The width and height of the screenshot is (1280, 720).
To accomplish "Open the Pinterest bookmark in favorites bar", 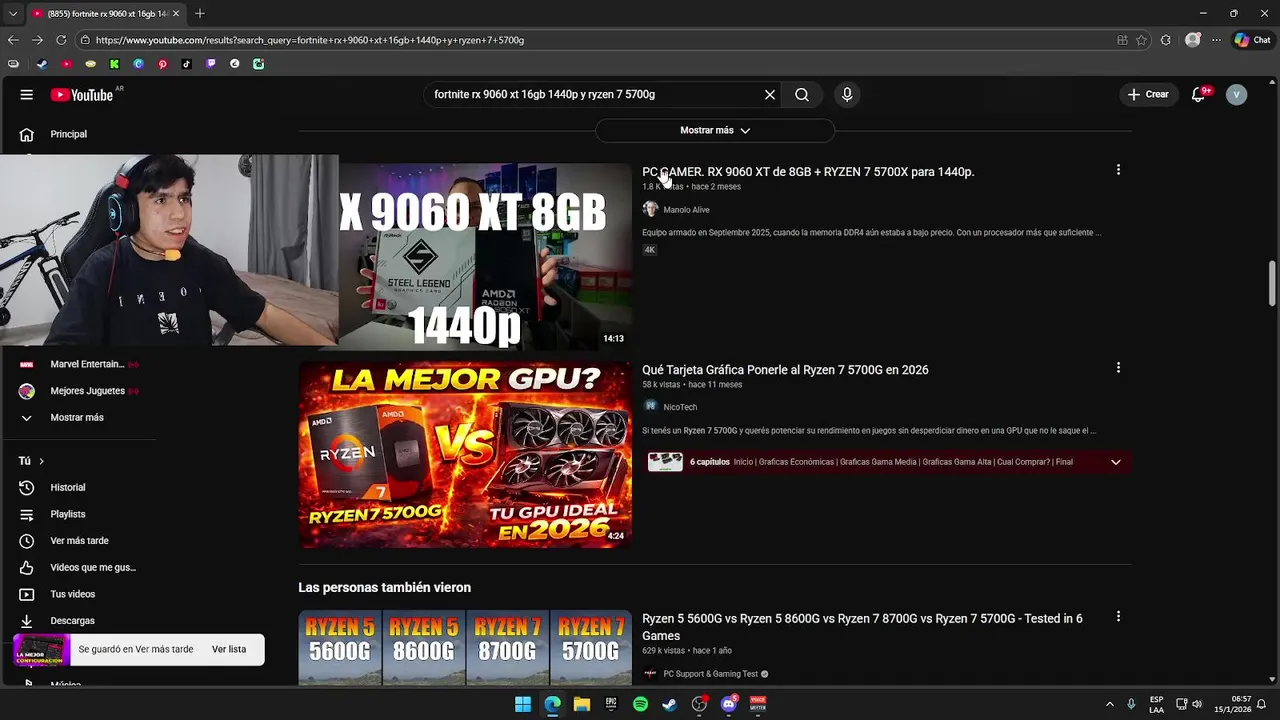I will (163, 64).
